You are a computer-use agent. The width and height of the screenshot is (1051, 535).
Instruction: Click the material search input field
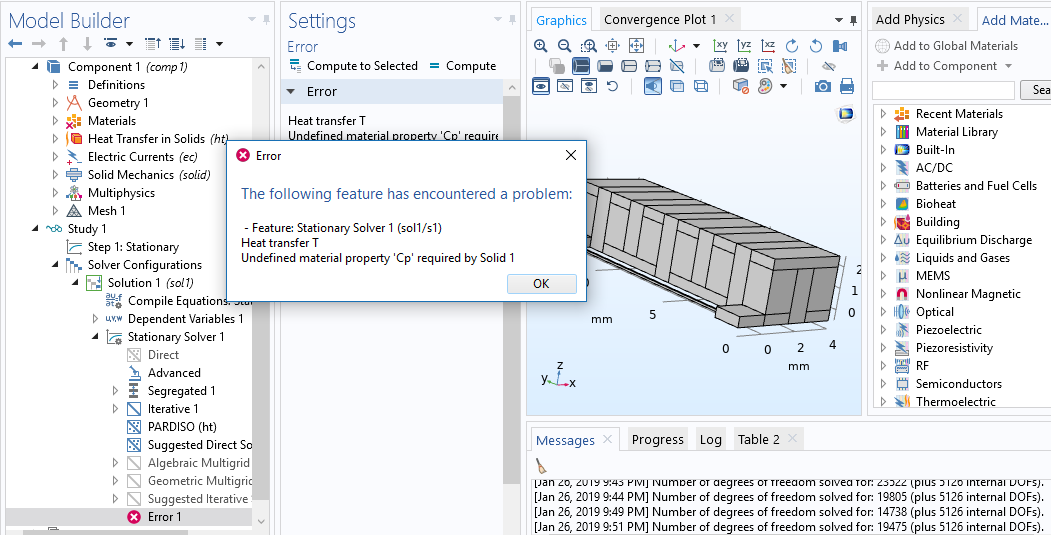[944, 90]
